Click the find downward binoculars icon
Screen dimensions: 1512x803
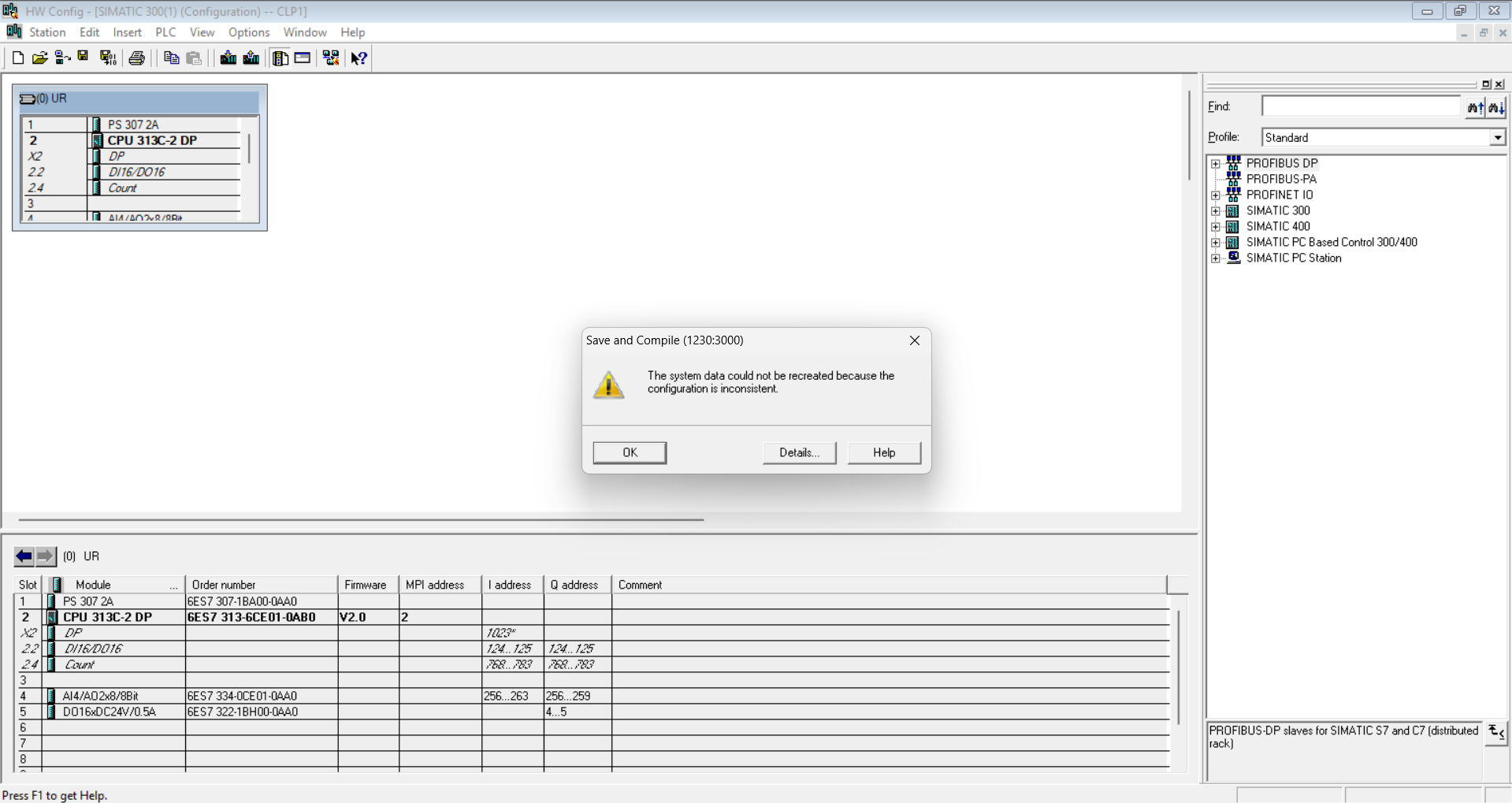pyautogui.click(x=1496, y=107)
